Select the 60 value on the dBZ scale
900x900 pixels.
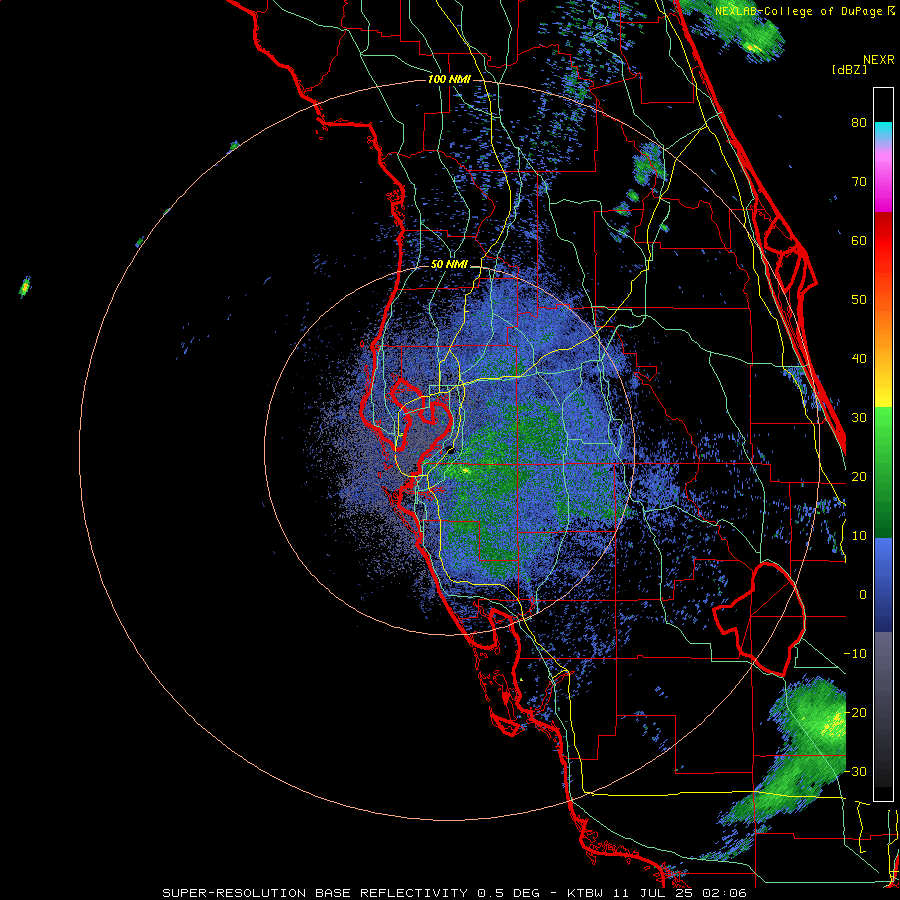click(859, 240)
